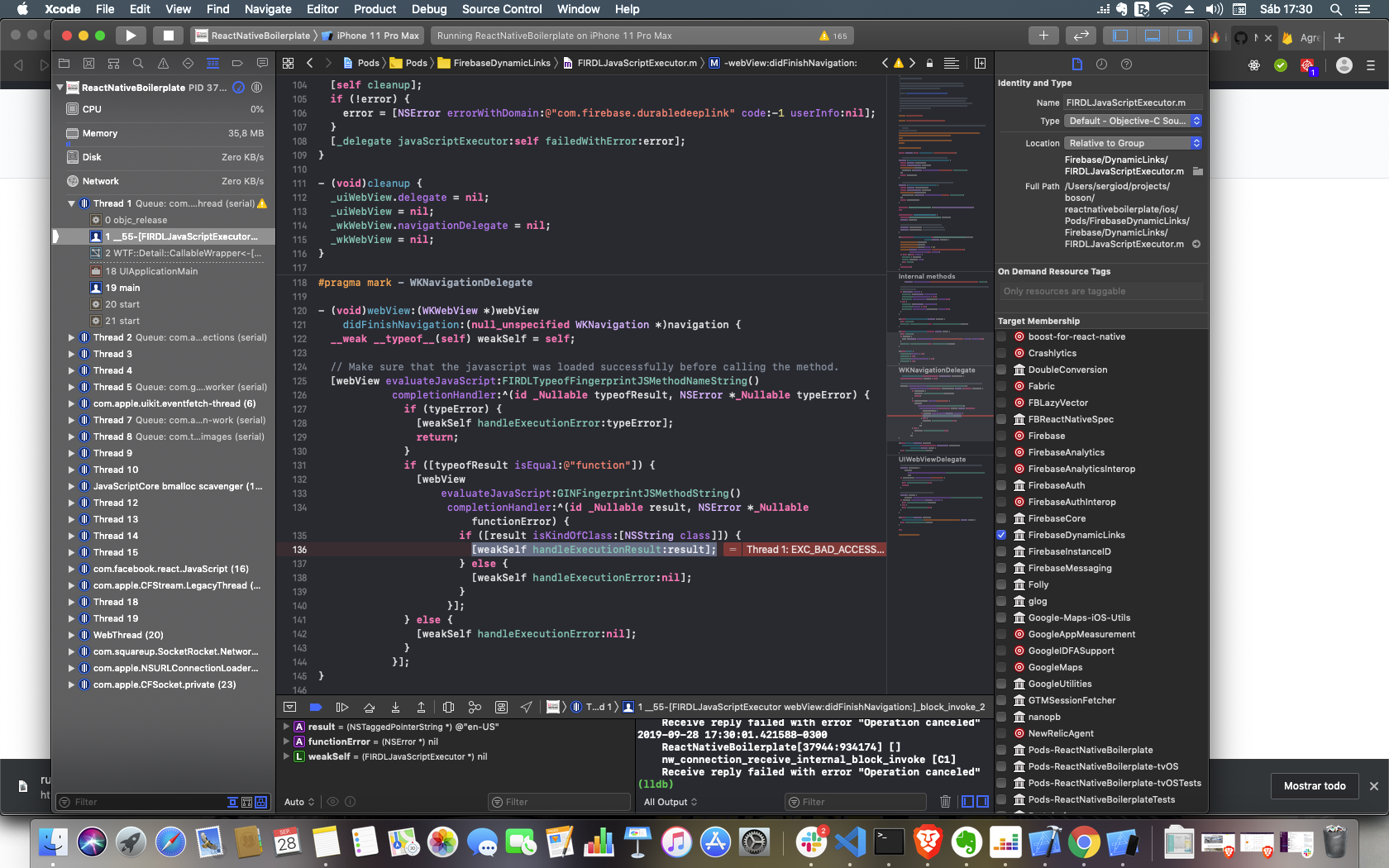Open the History inspector tab
The width and height of the screenshot is (1389, 868).
click(1101, 64)
